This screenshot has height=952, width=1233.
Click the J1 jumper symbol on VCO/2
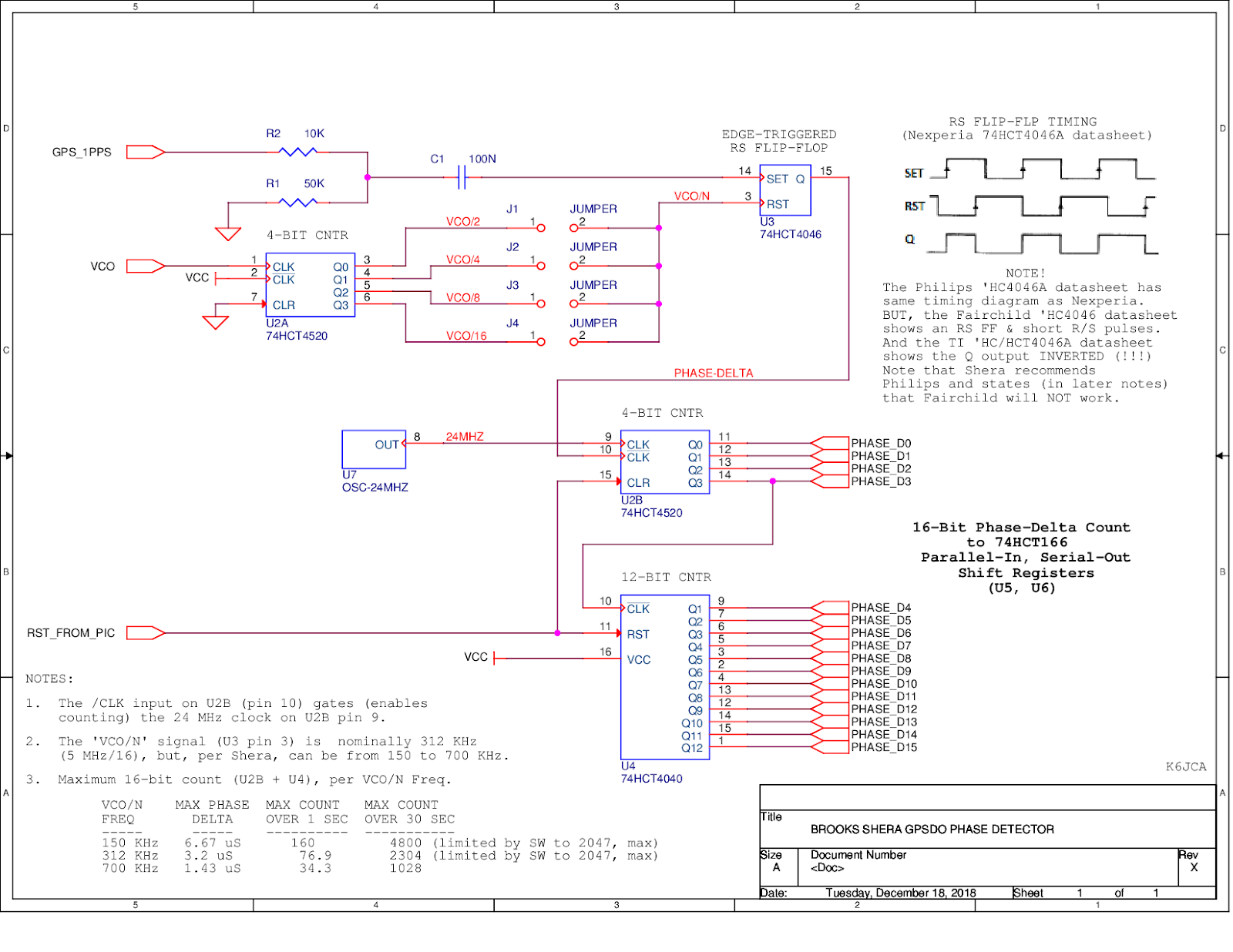click(557, 228)
